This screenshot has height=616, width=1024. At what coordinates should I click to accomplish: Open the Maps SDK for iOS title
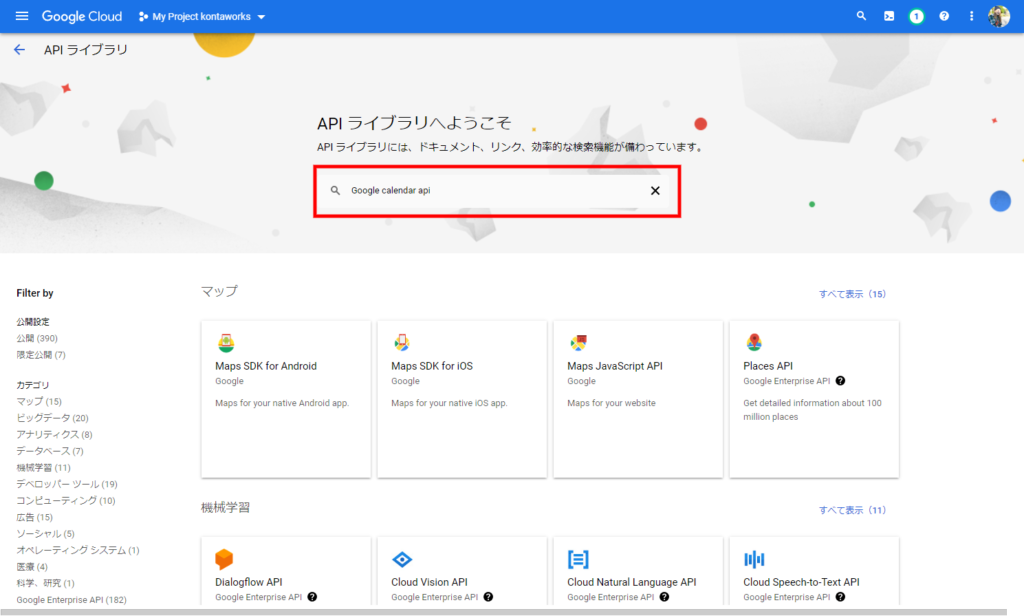[x=432, y=366]
